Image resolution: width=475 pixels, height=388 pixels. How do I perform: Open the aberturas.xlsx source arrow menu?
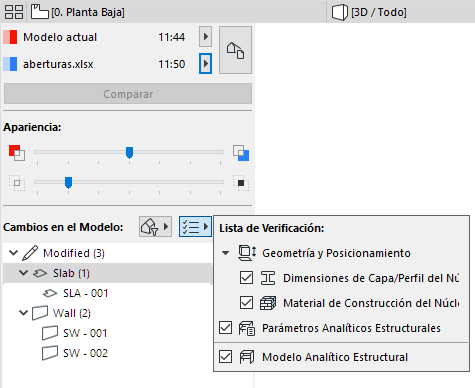pyautogui.click(x=205, y=63)
